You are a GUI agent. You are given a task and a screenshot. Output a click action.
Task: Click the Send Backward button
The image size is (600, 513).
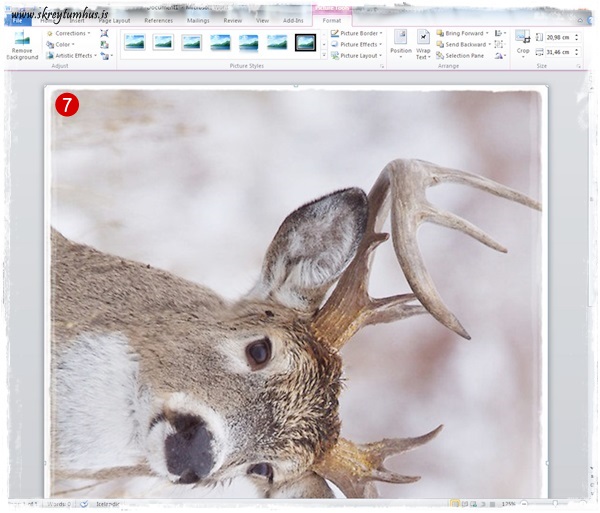point(463,44)
